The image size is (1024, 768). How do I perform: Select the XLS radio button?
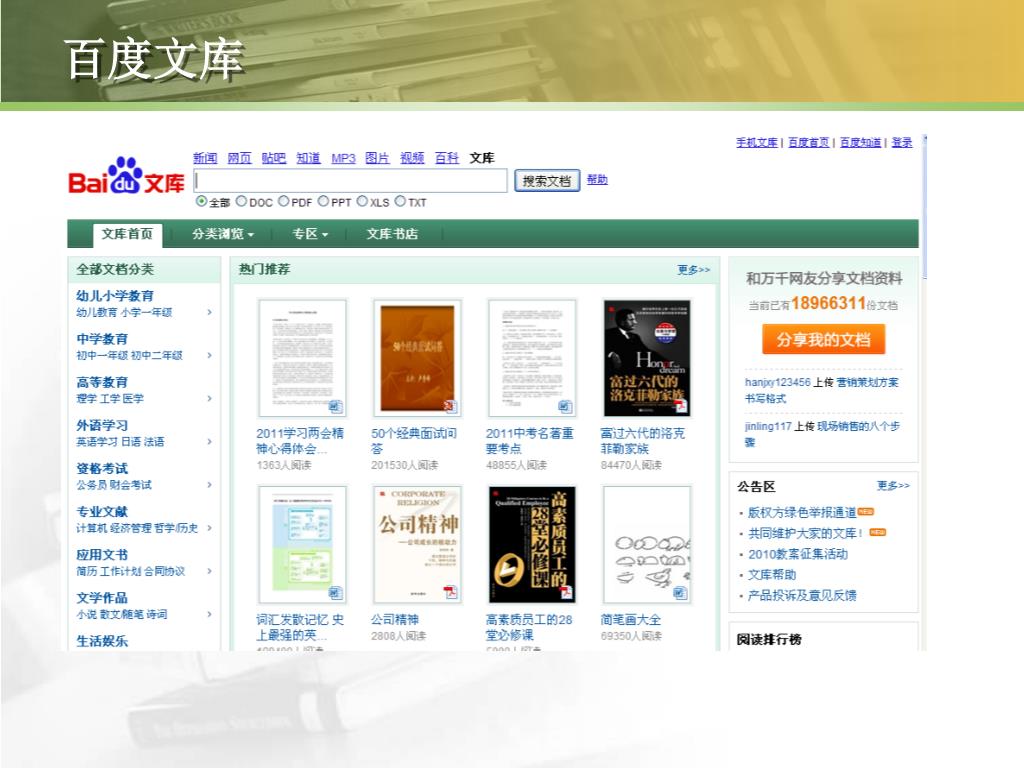click(362, 201)
